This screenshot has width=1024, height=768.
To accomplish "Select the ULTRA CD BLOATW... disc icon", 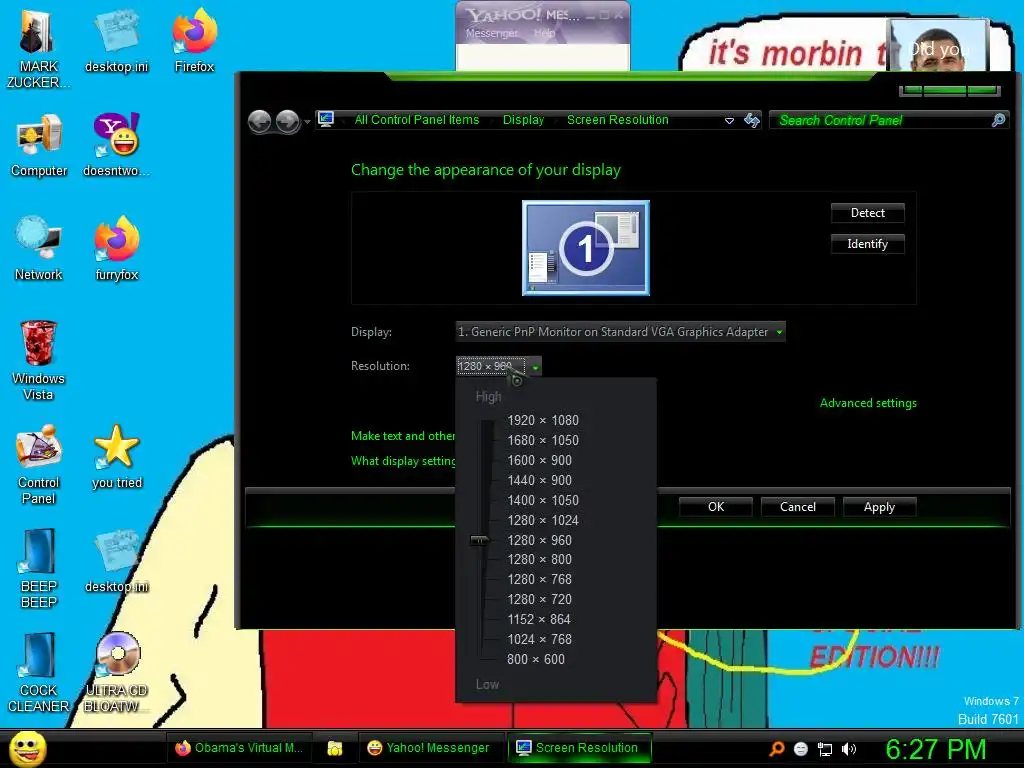I will coord(116,673).
